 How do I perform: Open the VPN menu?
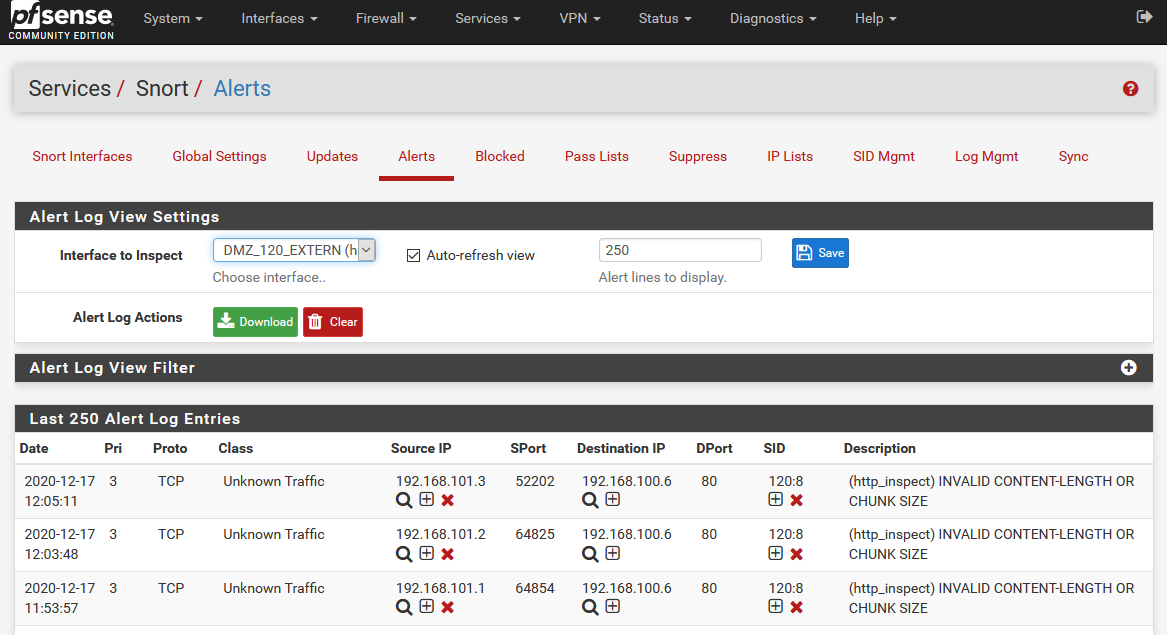coord(580,19)
